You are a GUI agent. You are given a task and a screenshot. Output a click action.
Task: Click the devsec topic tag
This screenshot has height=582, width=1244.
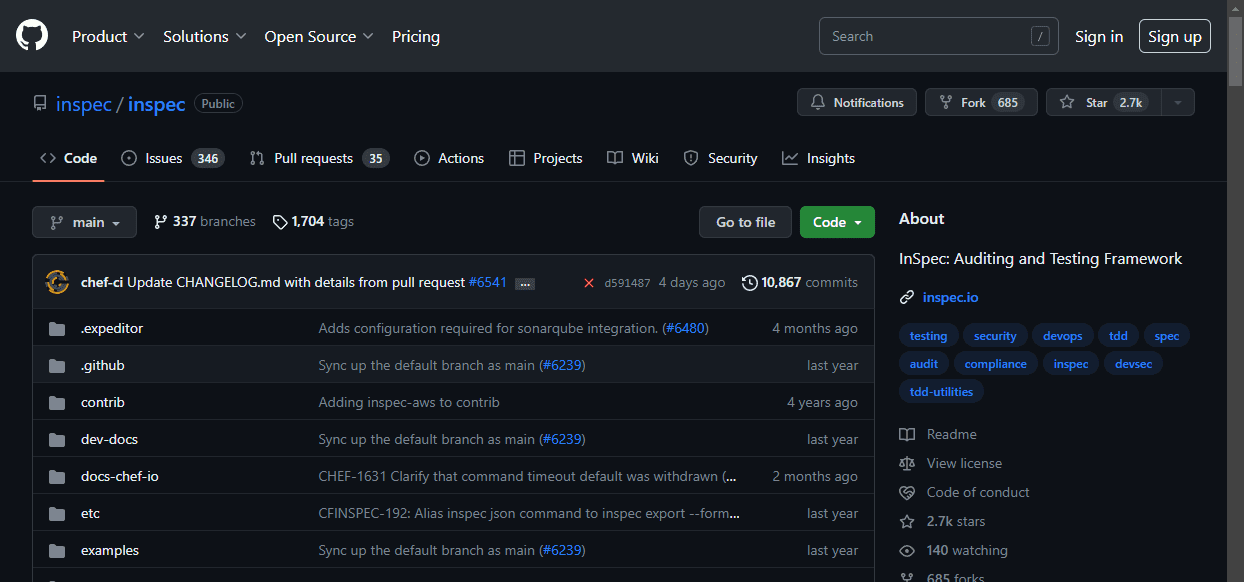[1133, 364]
